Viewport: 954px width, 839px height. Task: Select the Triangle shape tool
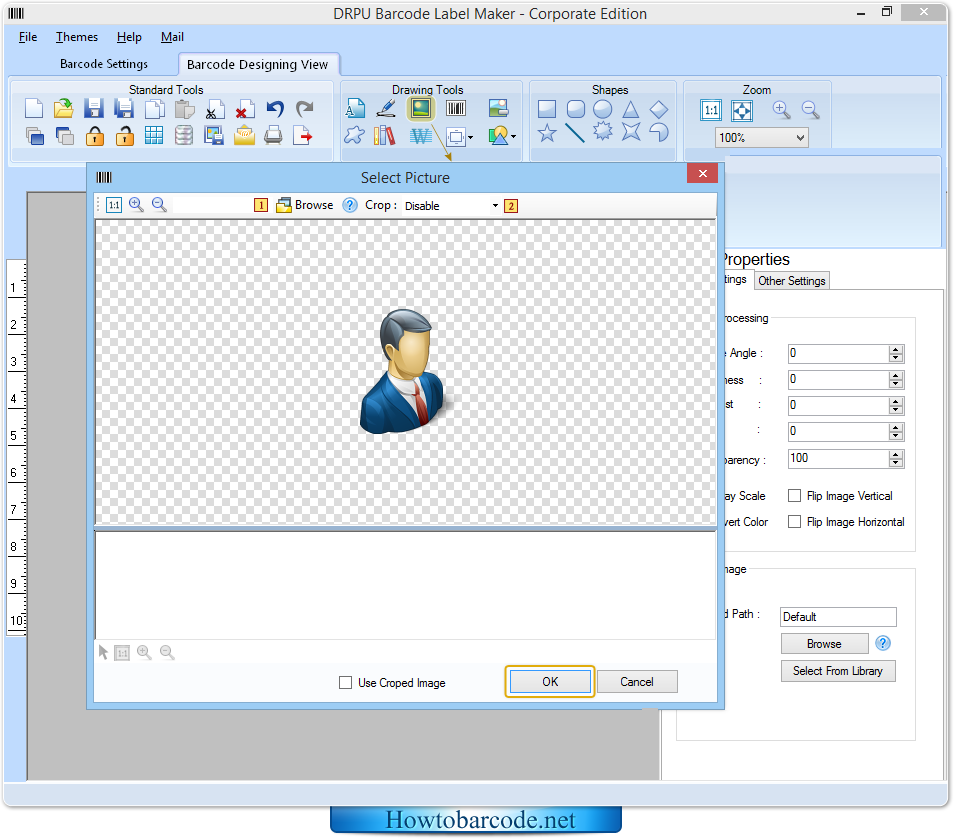coord(631,109)
